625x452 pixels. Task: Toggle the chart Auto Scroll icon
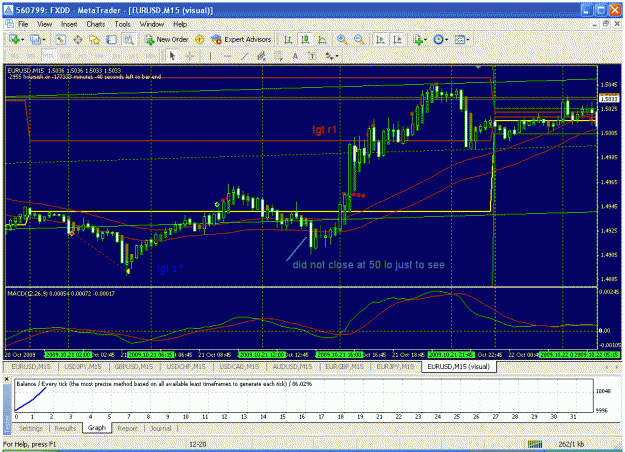click(x=380, y=39)
